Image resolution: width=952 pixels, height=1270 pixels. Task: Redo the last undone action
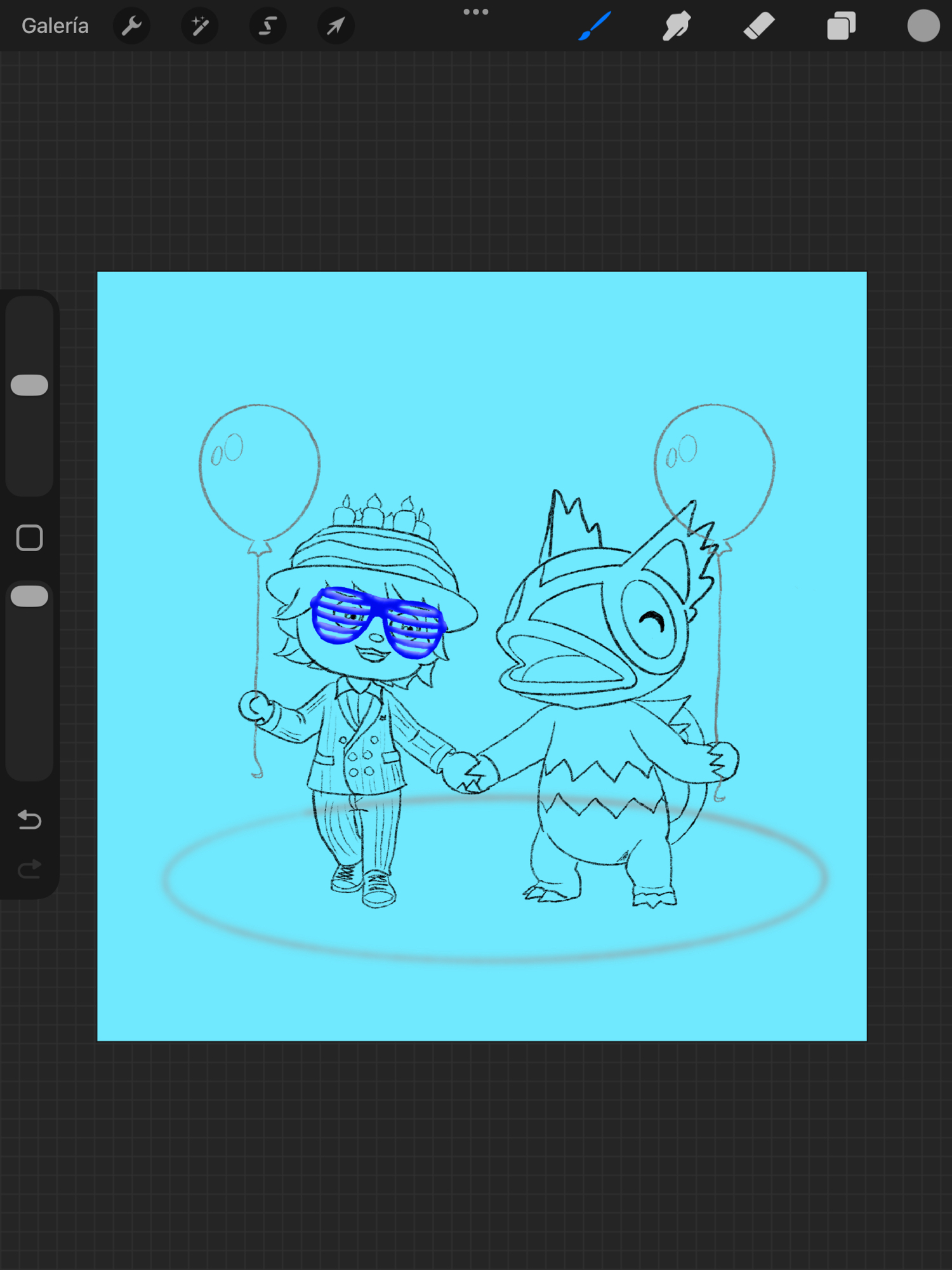click(30, 869)
